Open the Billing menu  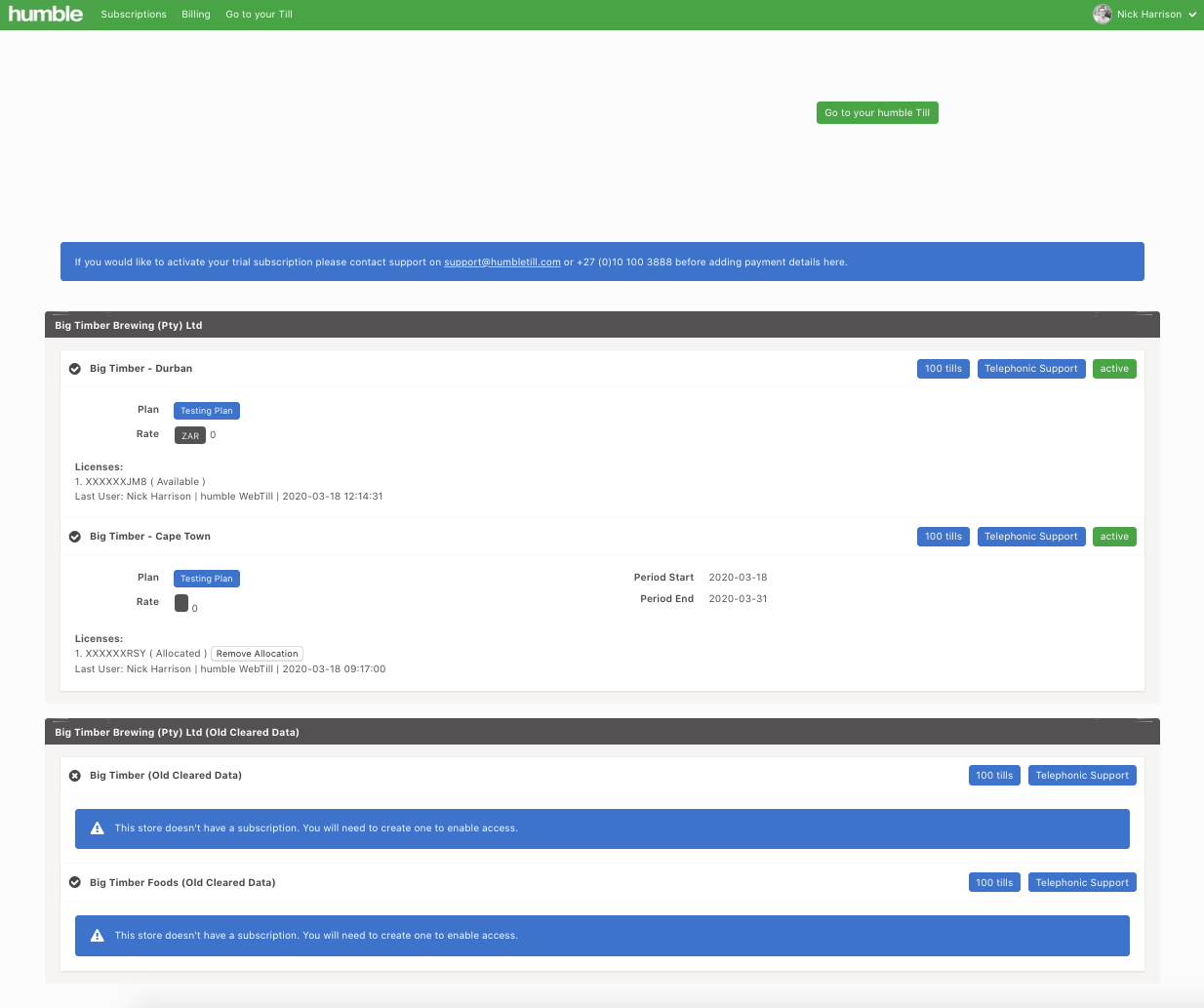(x=196, y=15)
